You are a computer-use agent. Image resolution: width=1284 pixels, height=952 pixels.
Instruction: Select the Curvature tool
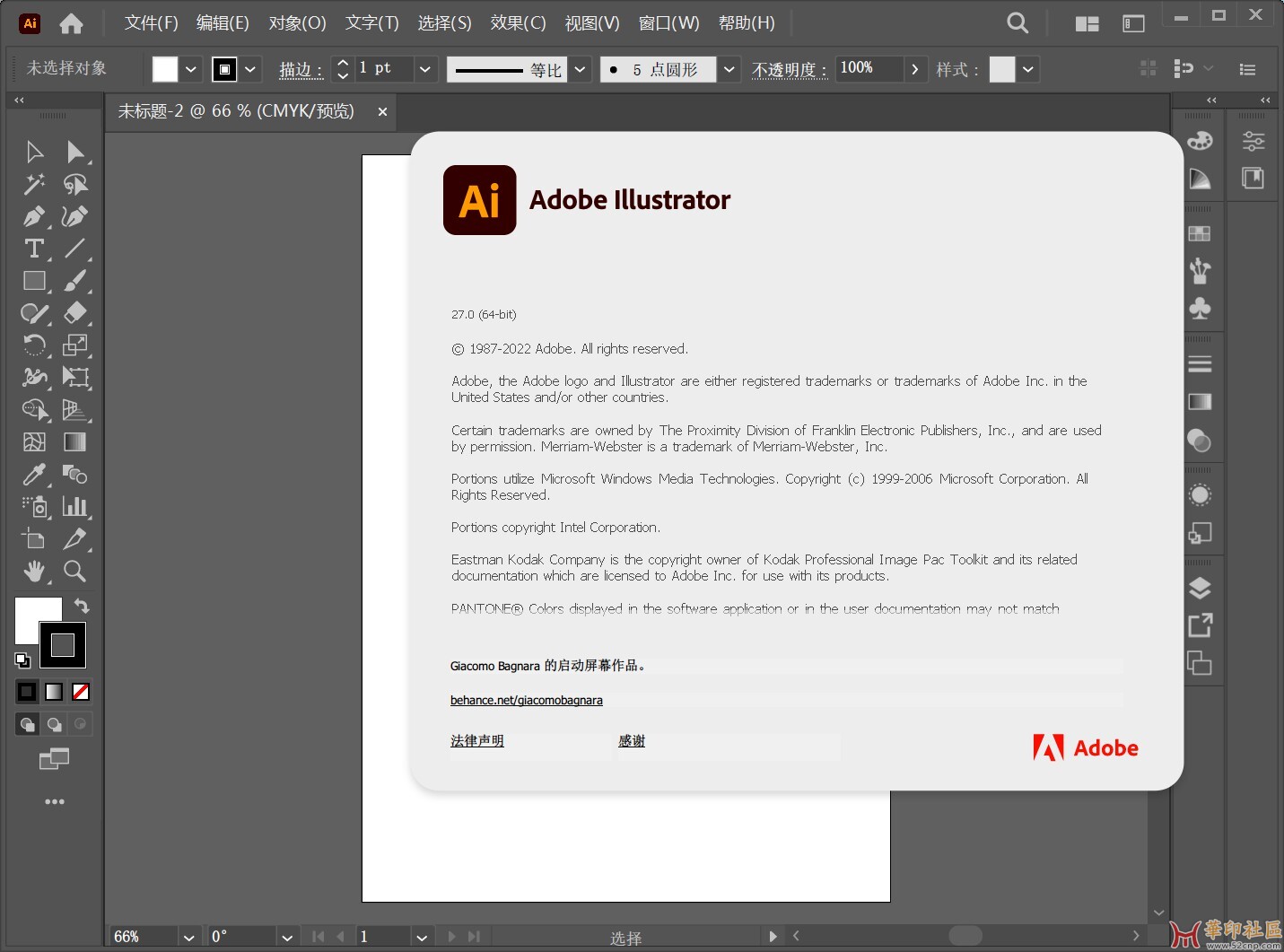(x=75, y=217)
